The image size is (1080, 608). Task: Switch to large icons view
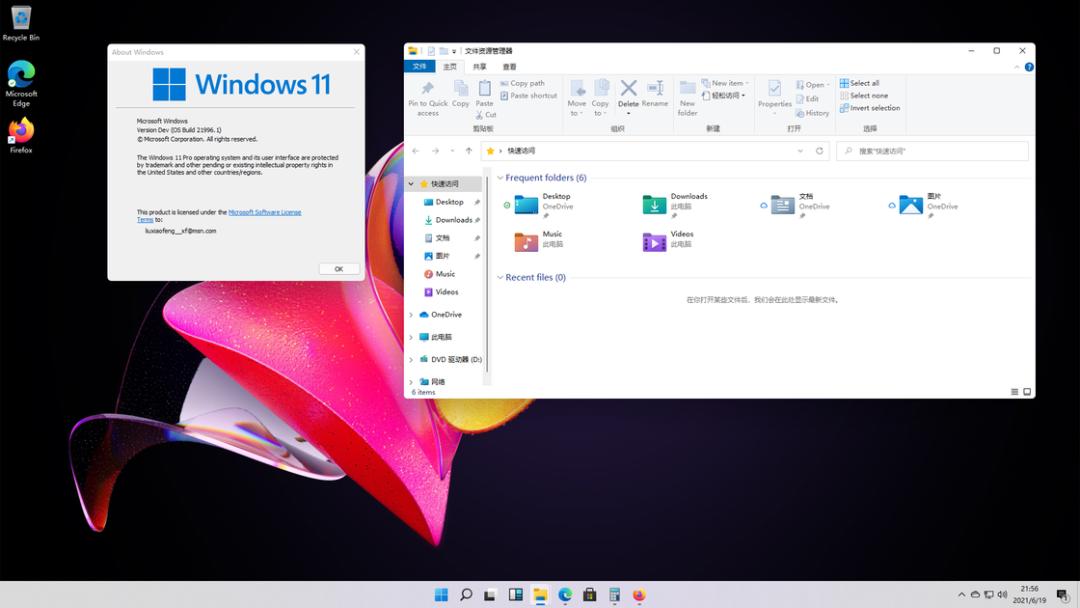point(1027,392)
